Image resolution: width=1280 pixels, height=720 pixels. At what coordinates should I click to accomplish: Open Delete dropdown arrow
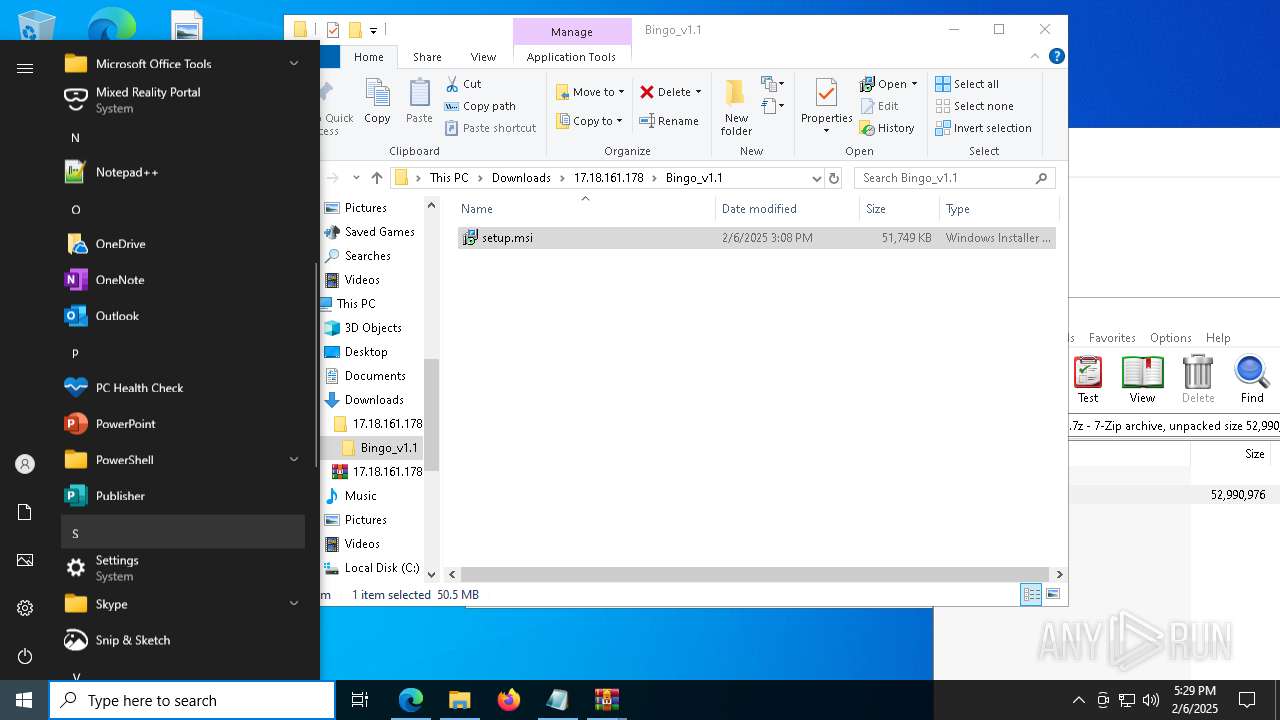[x=698, y=92]
